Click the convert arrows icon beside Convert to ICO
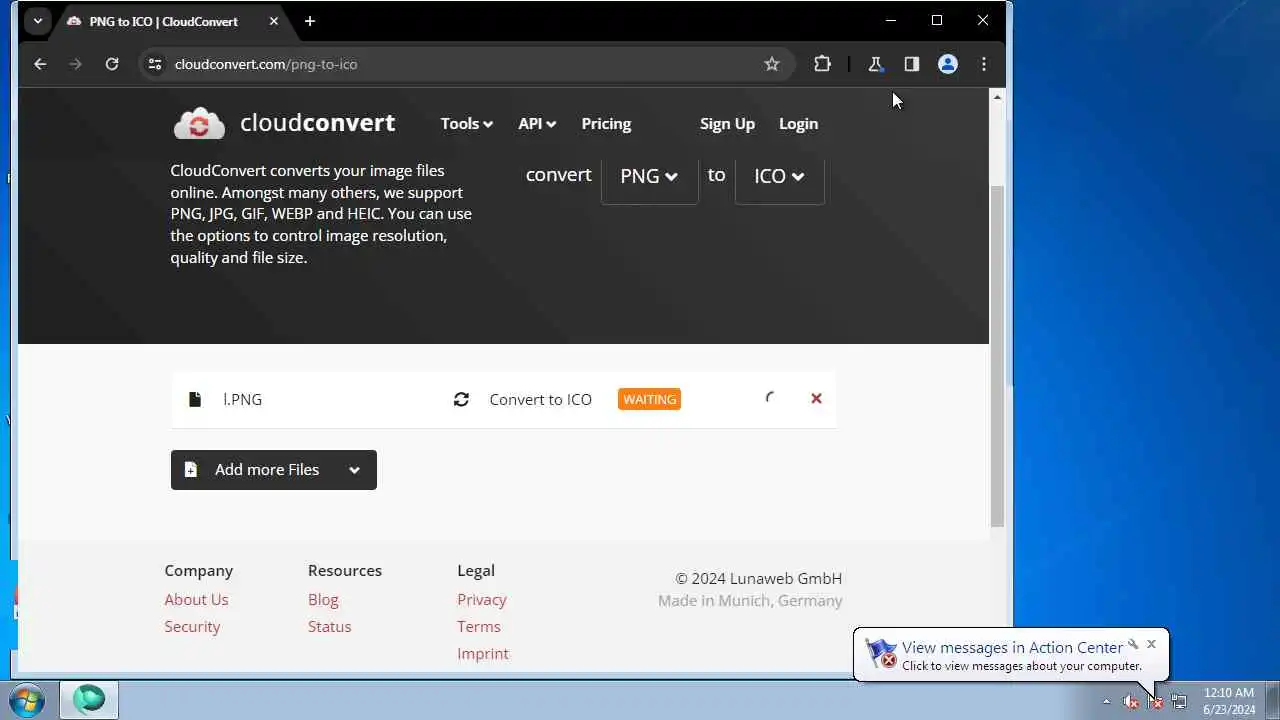 coord(461,399)
